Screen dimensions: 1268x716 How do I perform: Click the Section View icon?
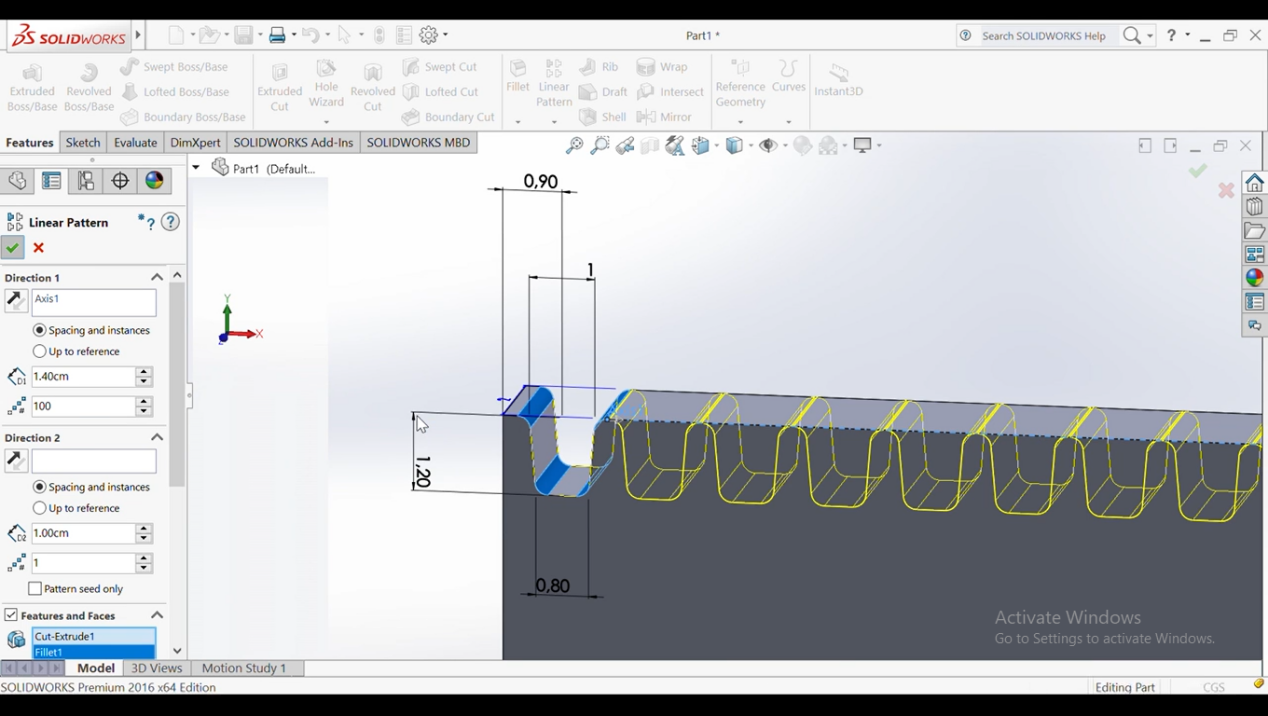(650, 146)
